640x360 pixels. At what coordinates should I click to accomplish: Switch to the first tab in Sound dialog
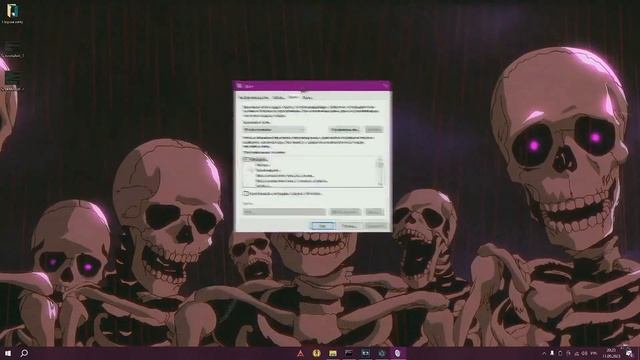click(x=253, y=98)
